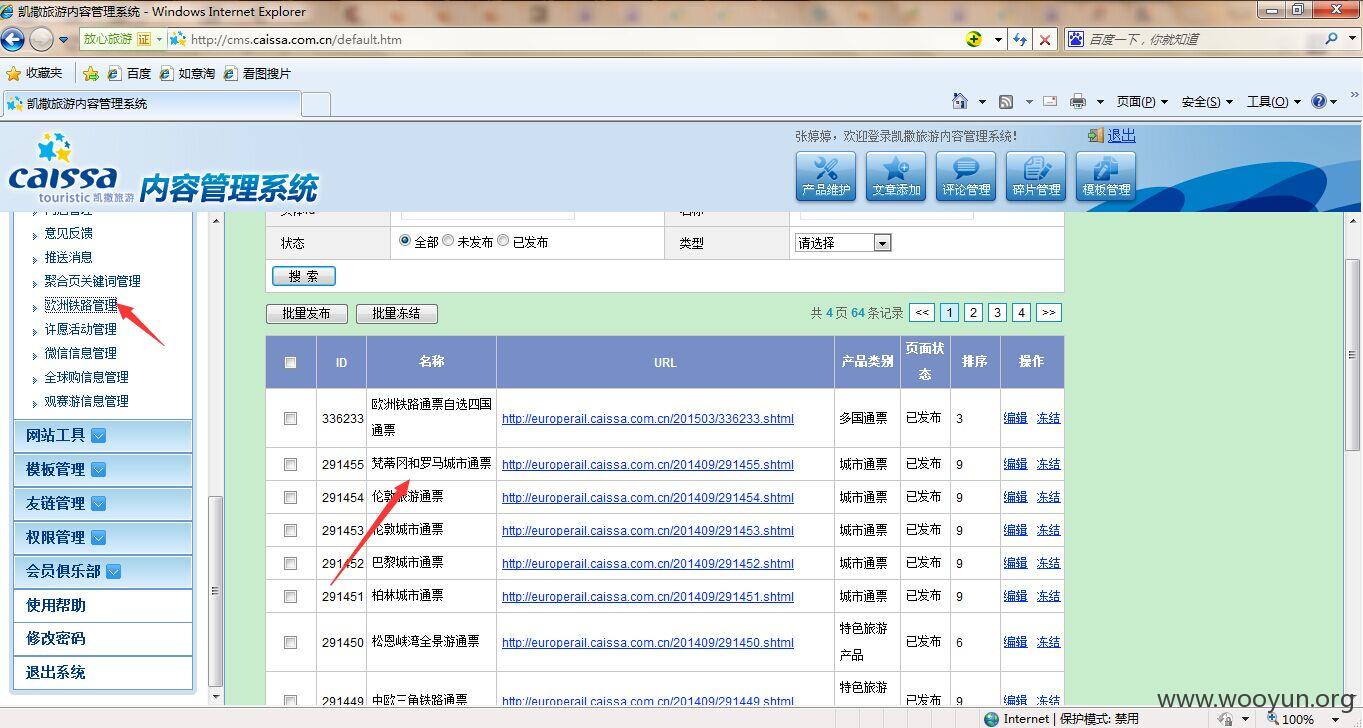Open 意见反馈 in sidebar

coord(69,233)
